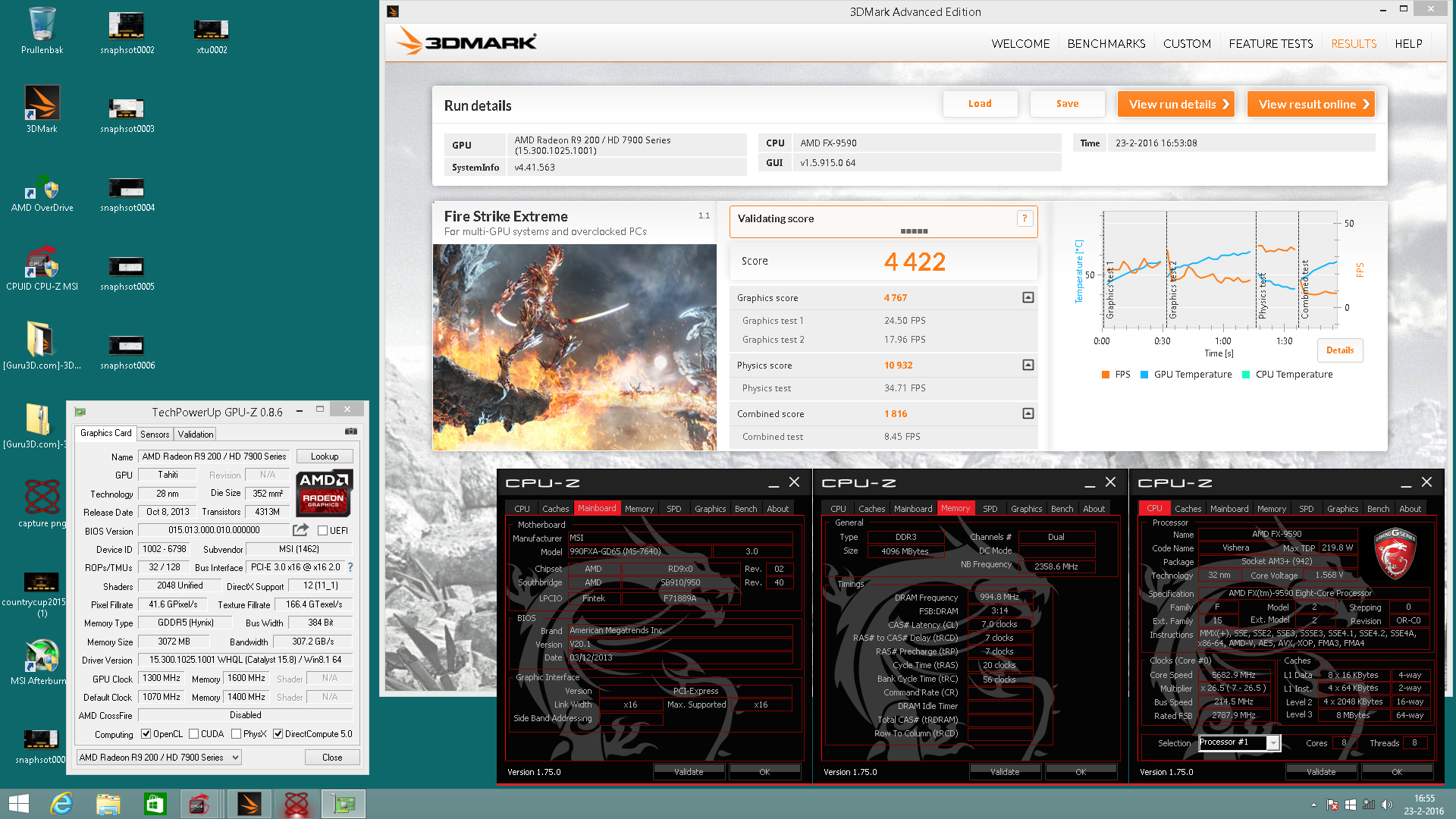Open the Prullenbak recycle bin icon
The image size is (1456, 819).
click(42, 30)
